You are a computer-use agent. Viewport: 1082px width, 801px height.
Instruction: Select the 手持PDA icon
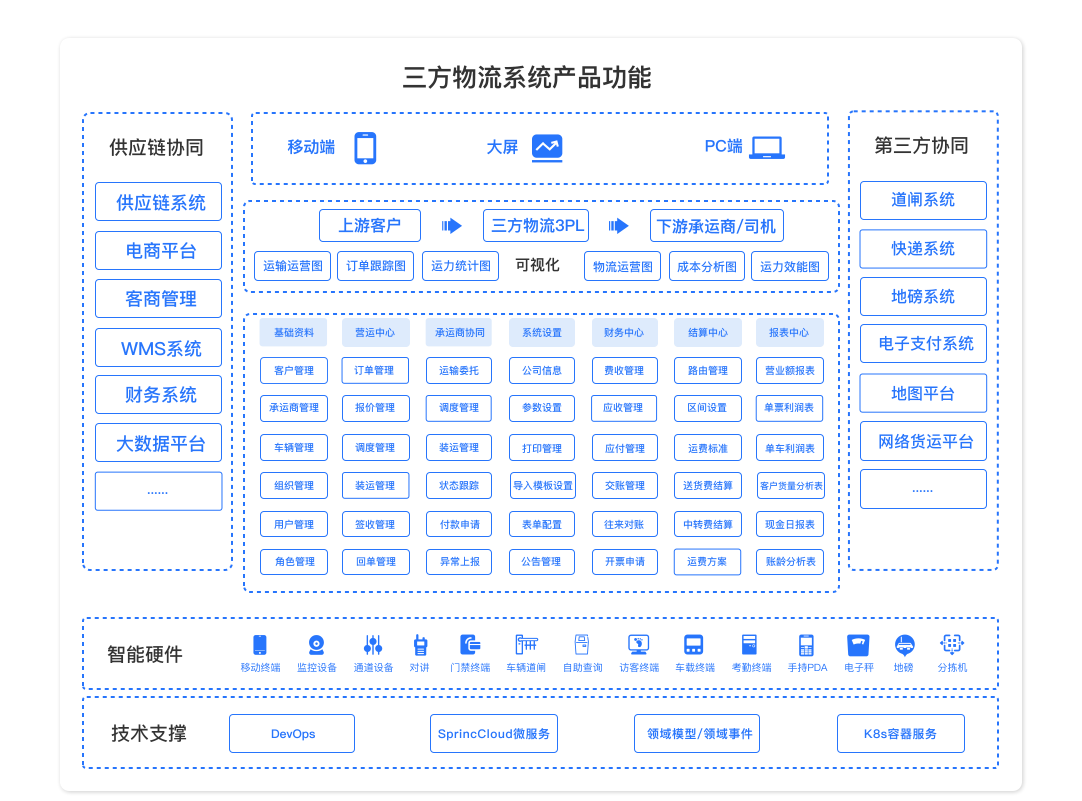[x=806, y=644]
